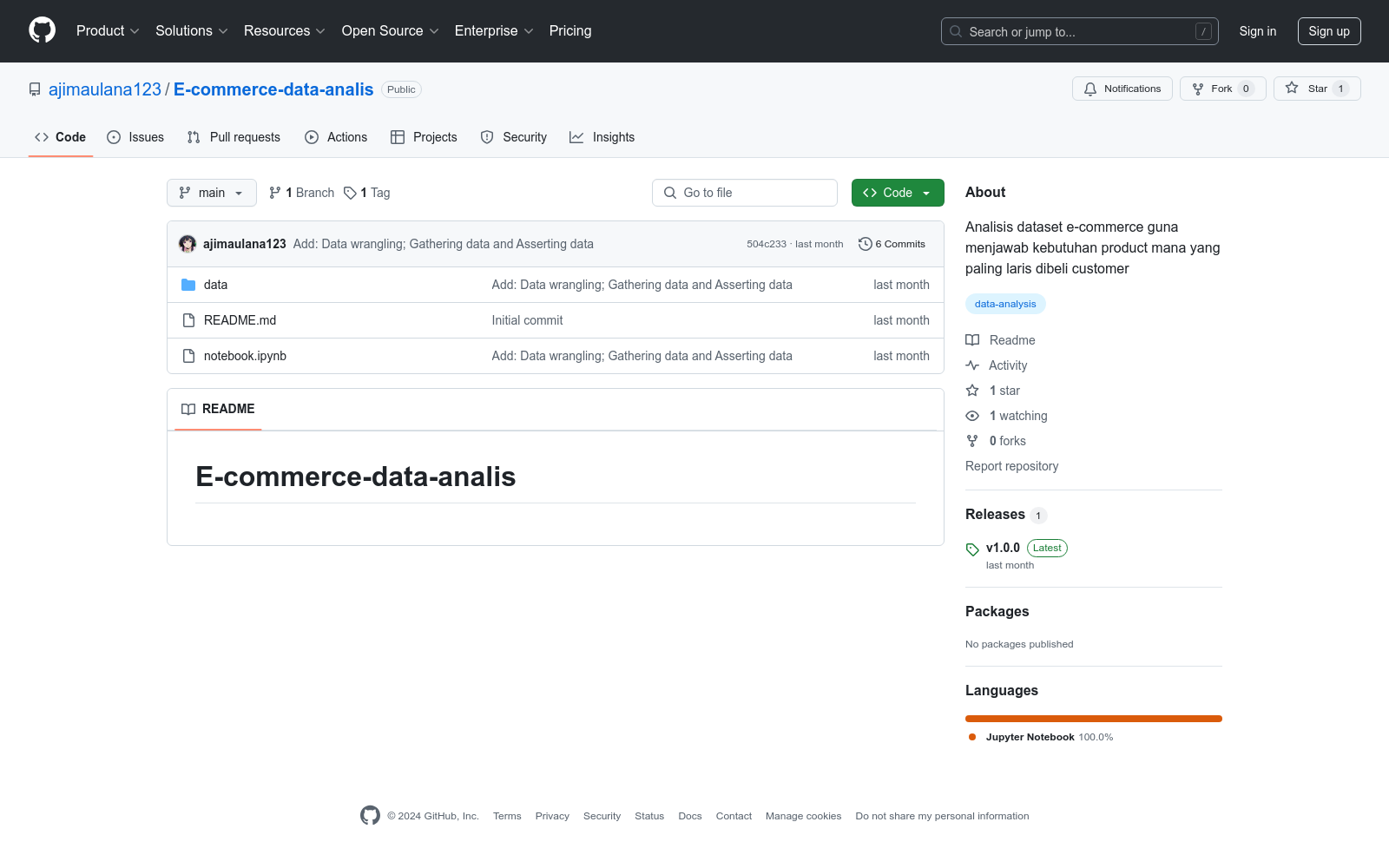This screenshot has height=868, width=1389.
Task: Click the data folder icon
Action: pyautogui.click(x=188, y=285)
